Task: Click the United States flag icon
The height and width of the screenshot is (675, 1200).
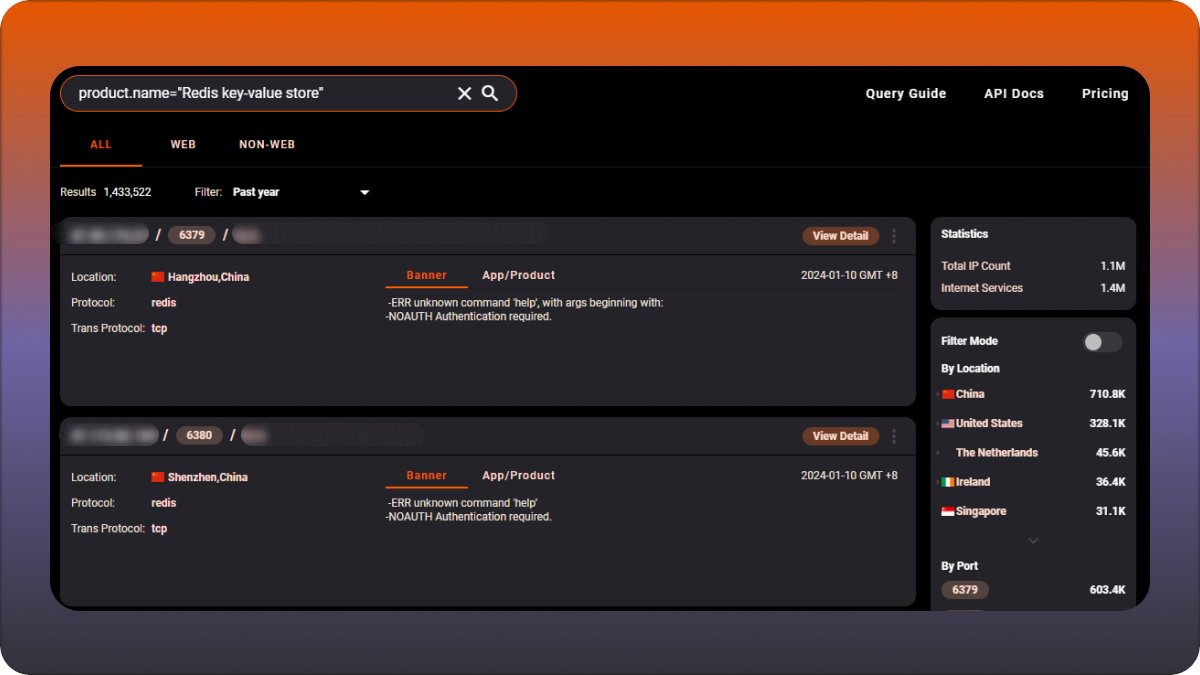Action: 948,423
